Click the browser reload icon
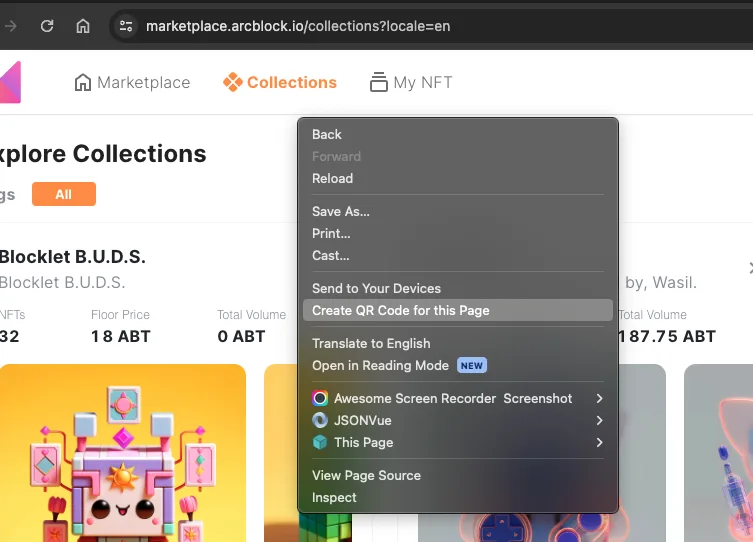Viewport: 753px width, 542px height. click(47, 25)
